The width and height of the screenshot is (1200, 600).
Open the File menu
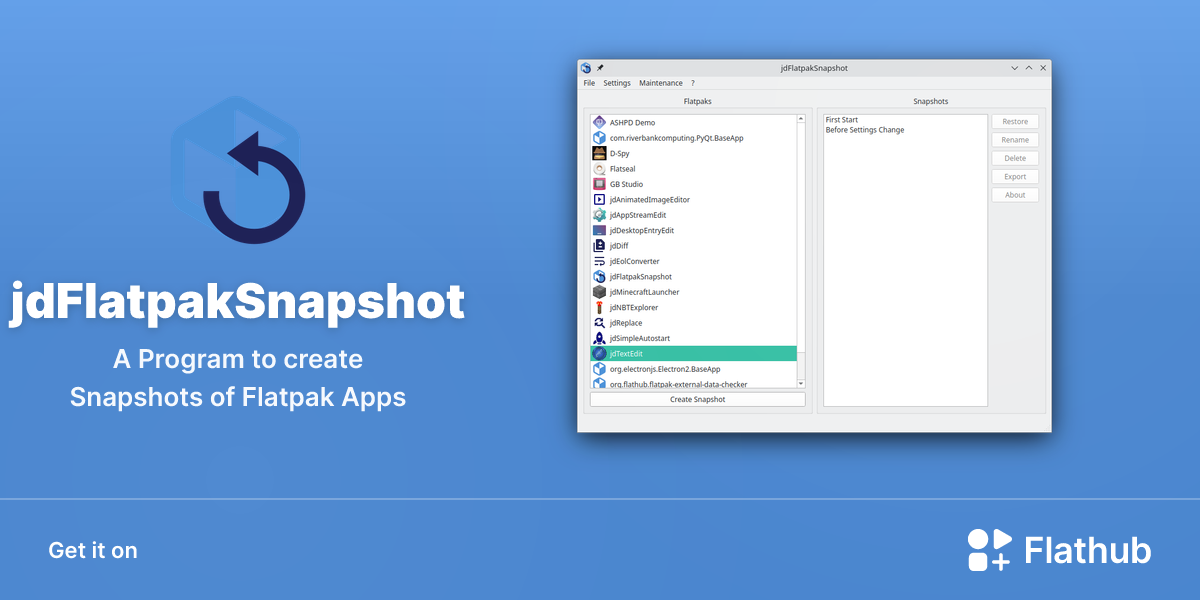coord(589,83)
